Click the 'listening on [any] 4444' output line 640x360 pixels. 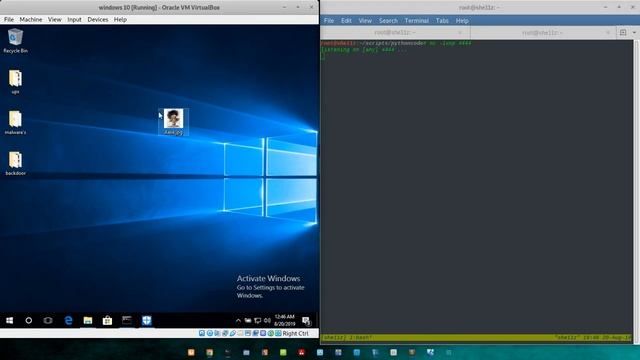click(x=363, y=49)
